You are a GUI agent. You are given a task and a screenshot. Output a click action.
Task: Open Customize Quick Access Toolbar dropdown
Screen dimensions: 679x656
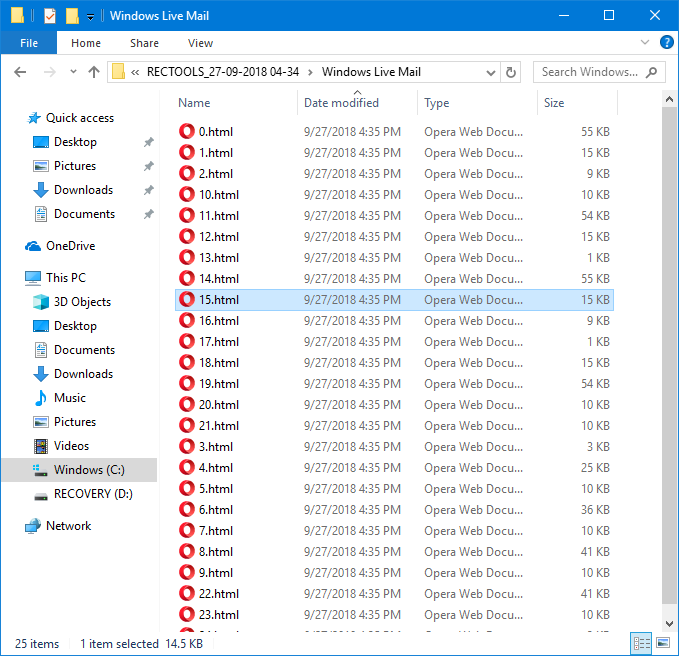(x=90, y=17)
